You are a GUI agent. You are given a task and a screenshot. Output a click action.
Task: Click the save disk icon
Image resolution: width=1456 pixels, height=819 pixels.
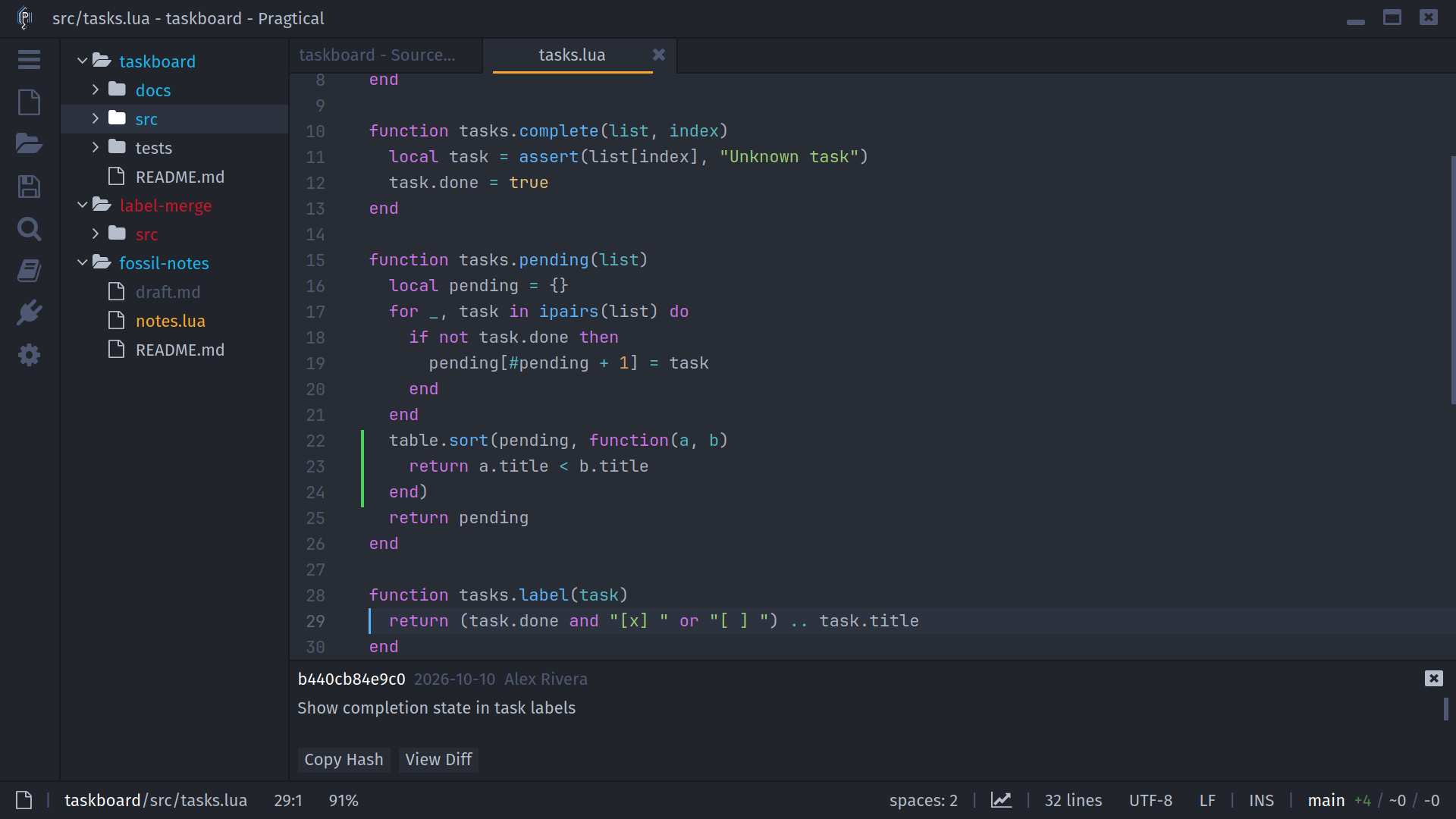pyautogui.click(x=29, y=187)
